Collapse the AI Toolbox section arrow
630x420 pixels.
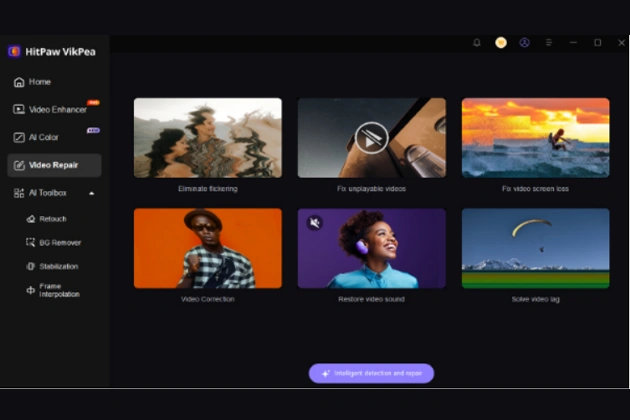tap(92, 193)
